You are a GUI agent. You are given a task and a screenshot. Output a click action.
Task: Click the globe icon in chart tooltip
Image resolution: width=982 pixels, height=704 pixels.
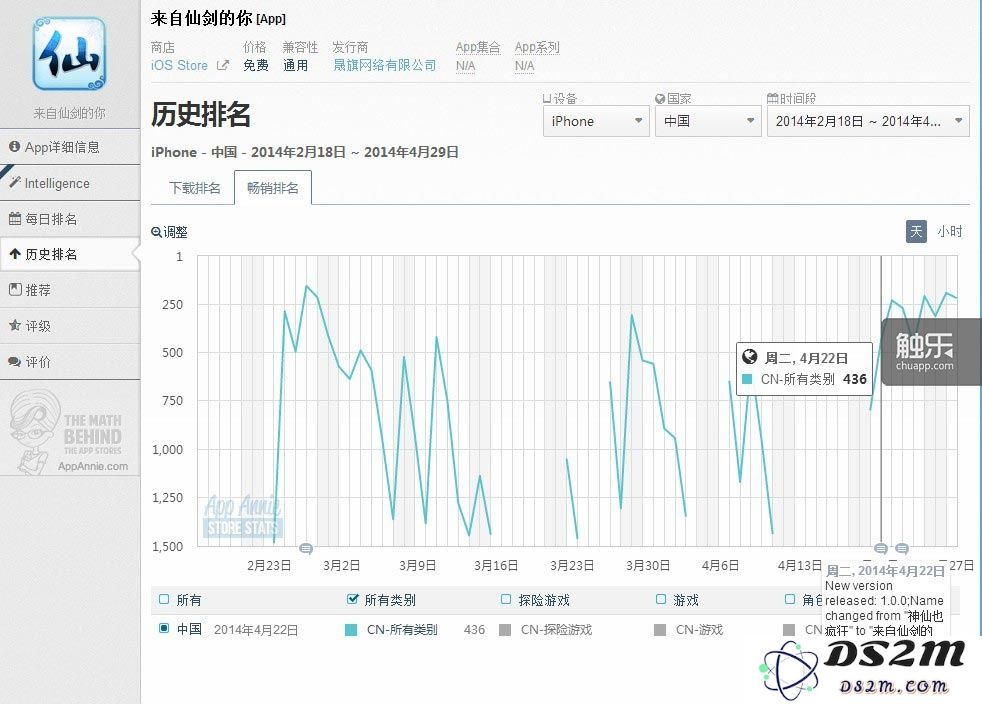point(750,357)
